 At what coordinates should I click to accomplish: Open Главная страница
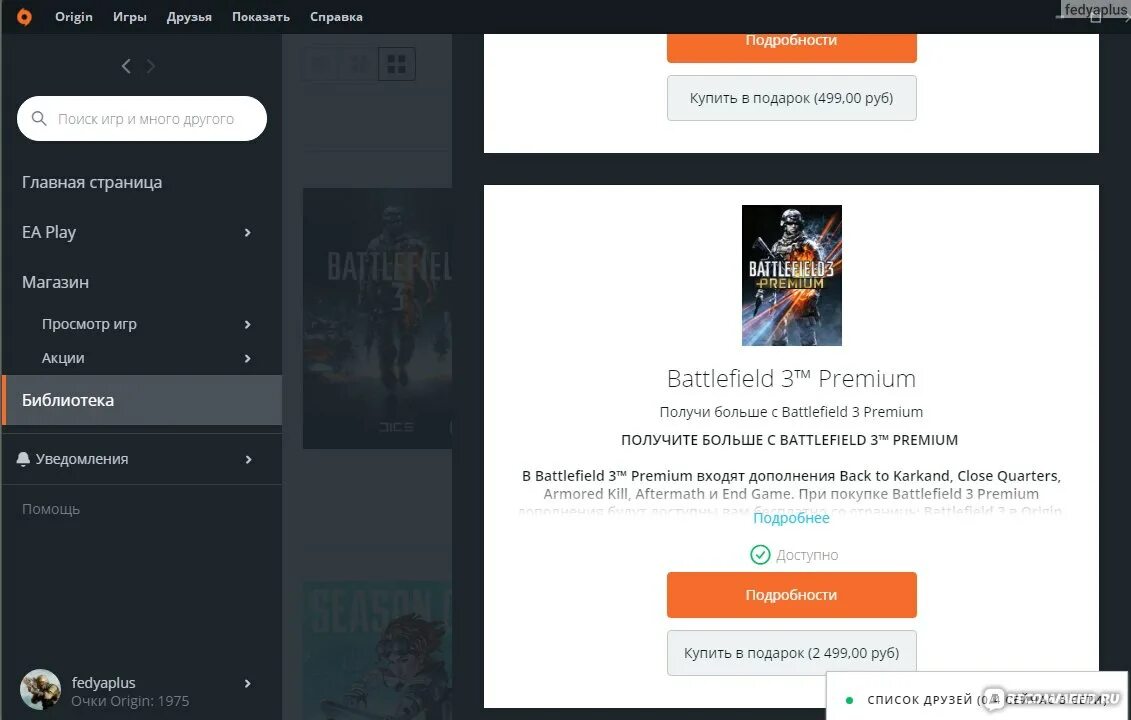92,183
